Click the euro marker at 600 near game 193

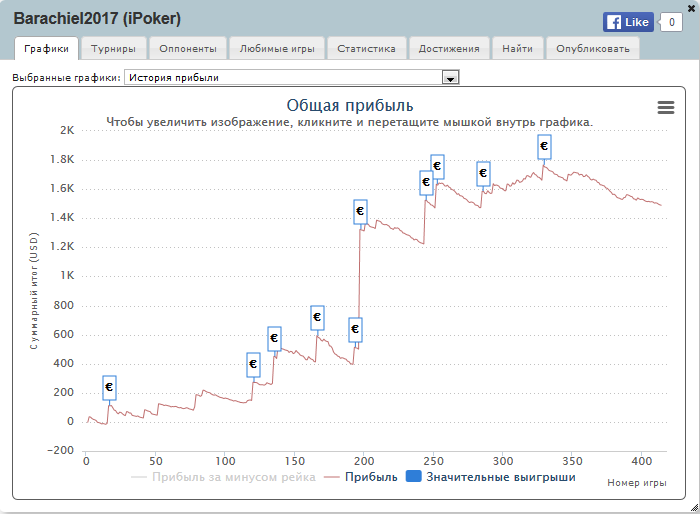[x=355, y=330]
